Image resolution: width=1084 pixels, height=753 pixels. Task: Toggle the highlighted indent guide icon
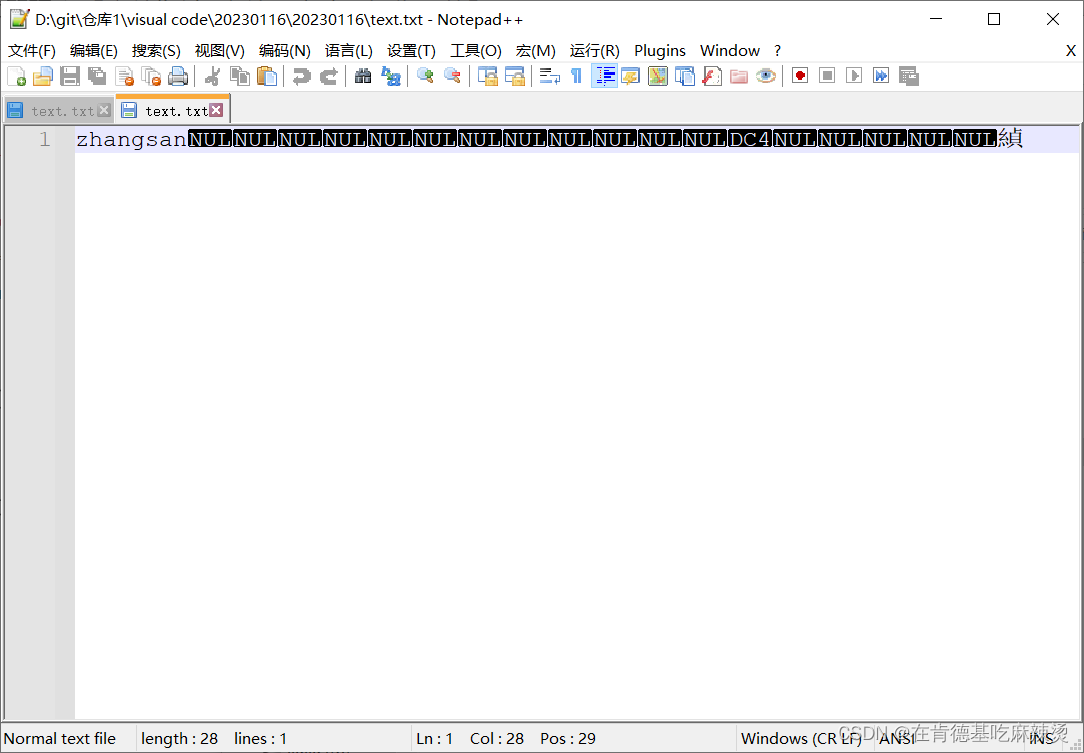pyautogui.click(x=604, y=75)
